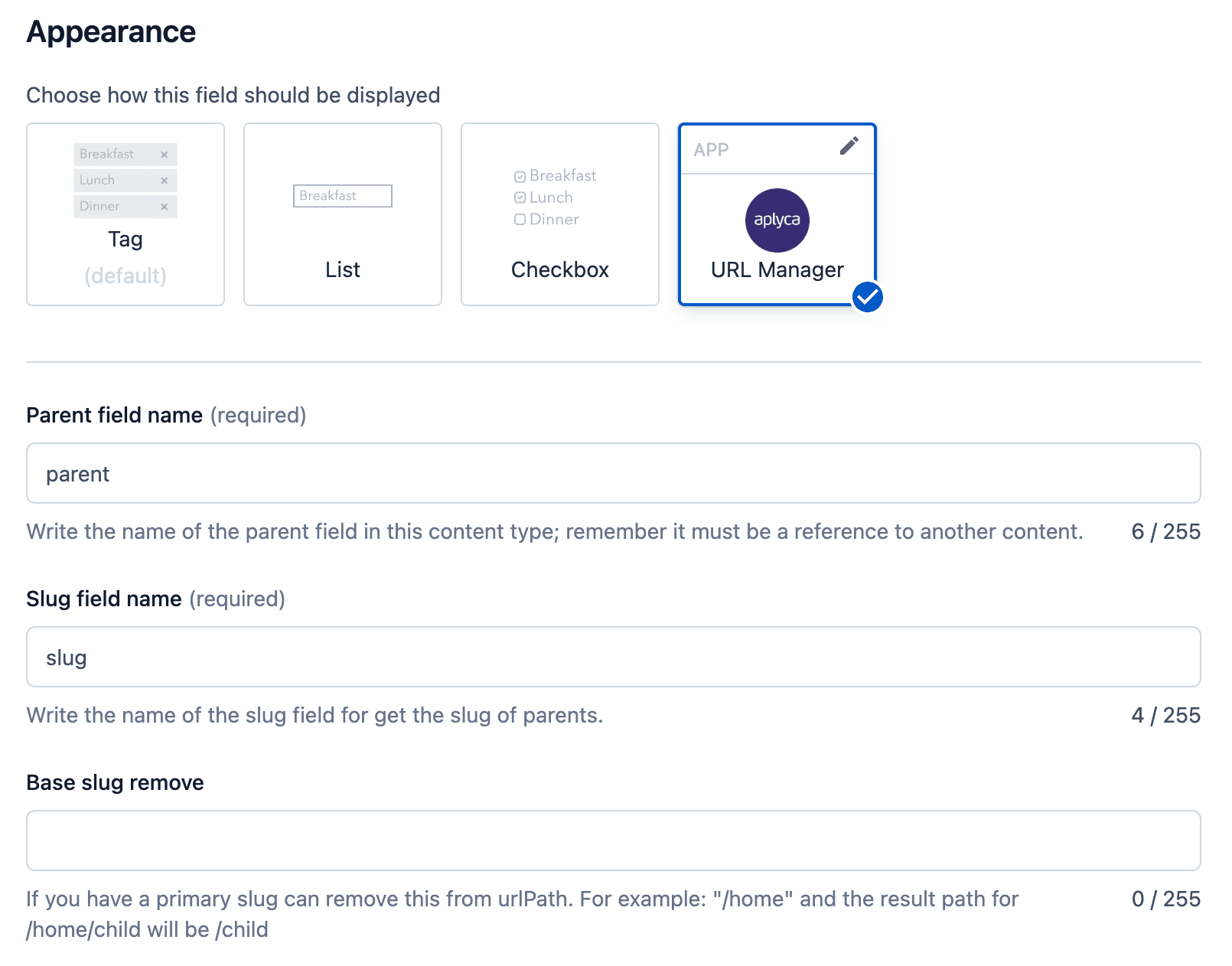
Task: Toggle the Lunch checkbox in Checkbox preview
Action: 520,197
